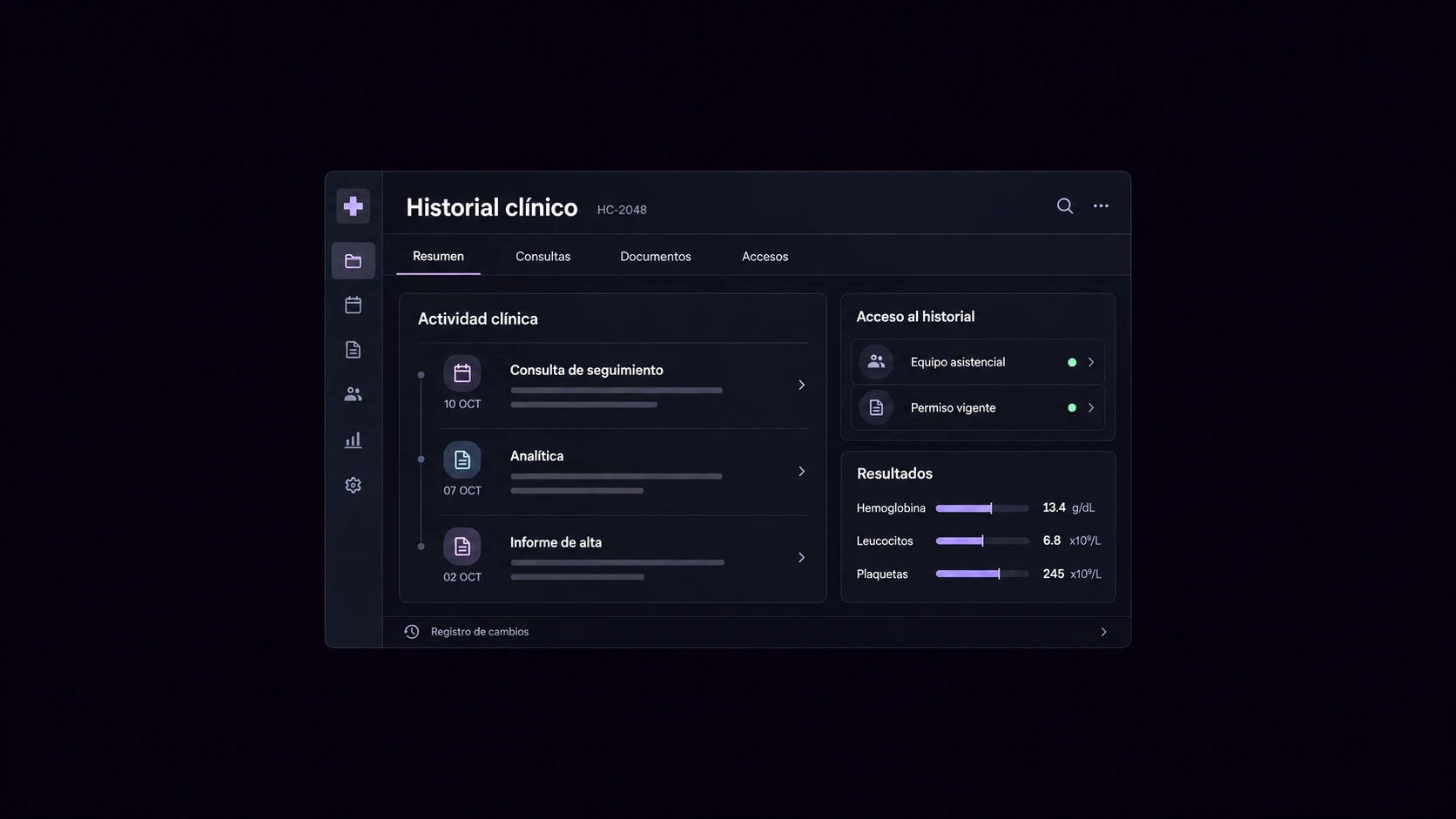1456x819 pixels.
Task: Open the Informe de alta title
Action: tap(556, 542)
